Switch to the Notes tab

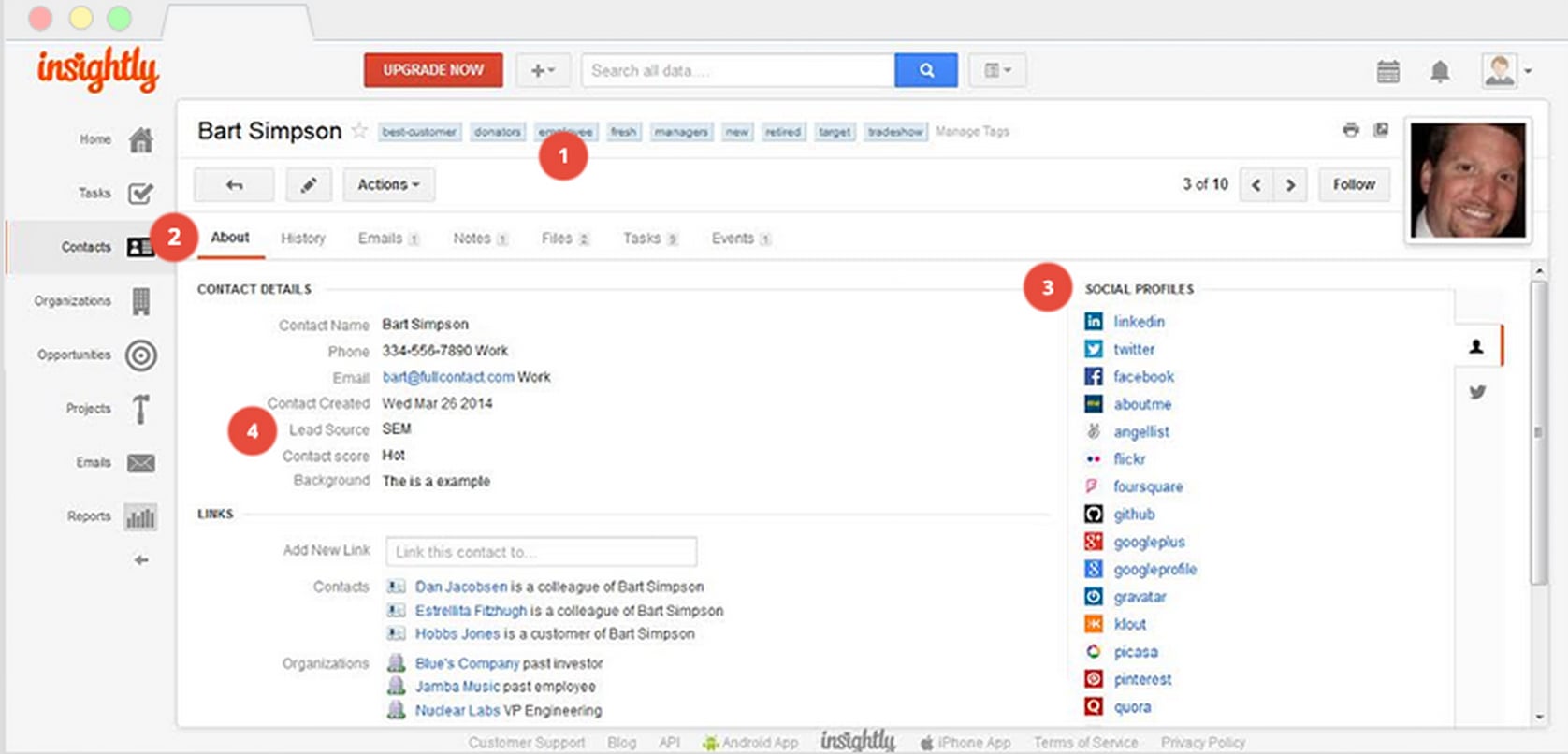tap(480, 239)
